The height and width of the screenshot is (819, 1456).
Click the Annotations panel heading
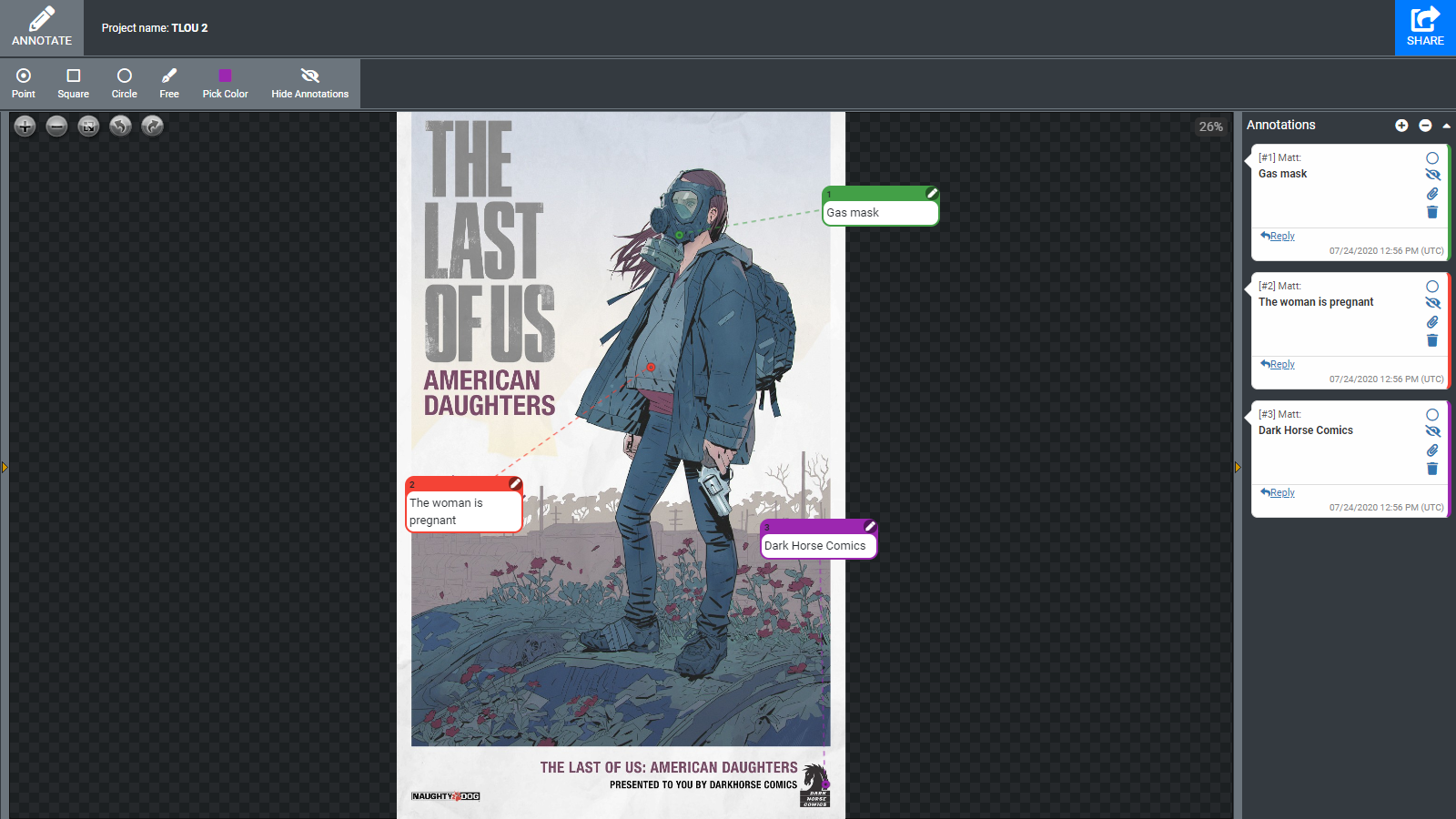click(x=1281, y=125)
